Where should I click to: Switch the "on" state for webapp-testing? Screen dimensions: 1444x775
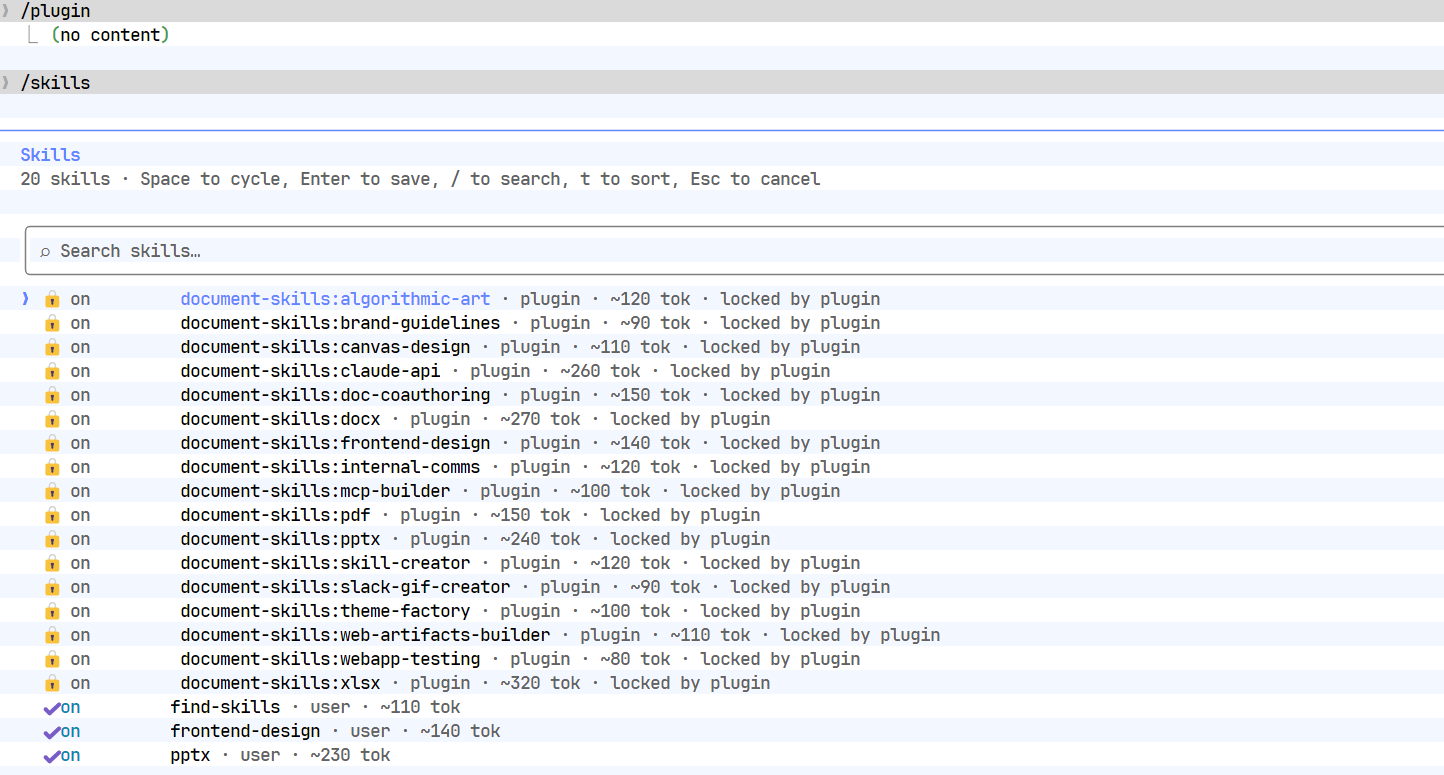click(80, 659)
